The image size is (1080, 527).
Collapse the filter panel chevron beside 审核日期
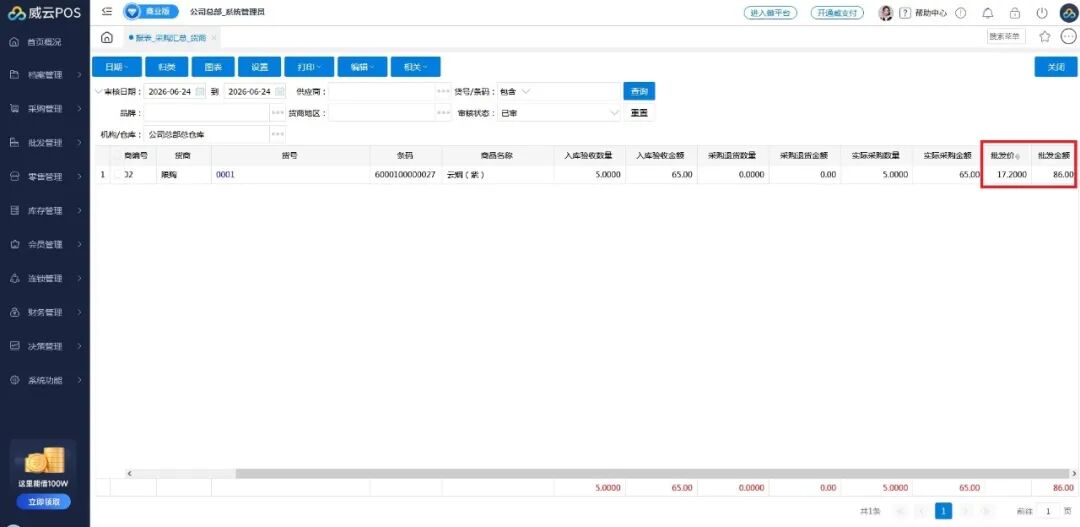[97, 92]
